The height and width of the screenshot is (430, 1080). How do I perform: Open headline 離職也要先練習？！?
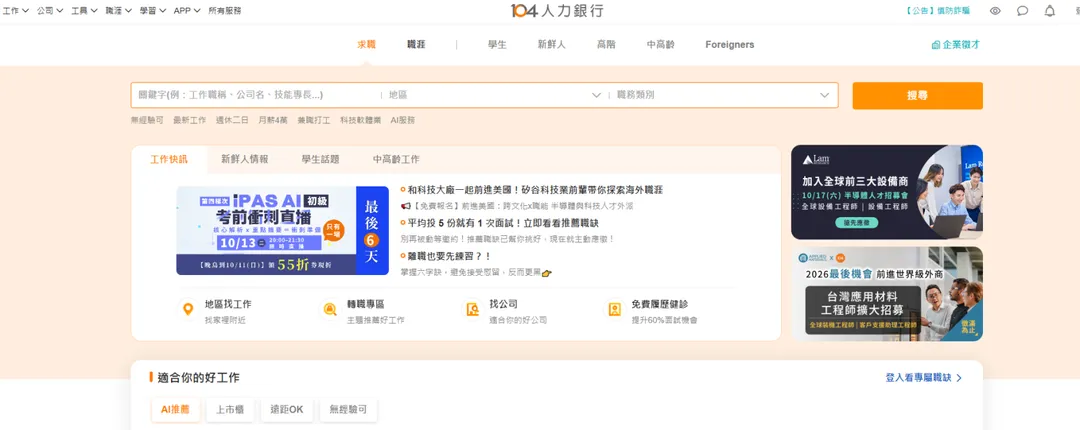(450, 256)
